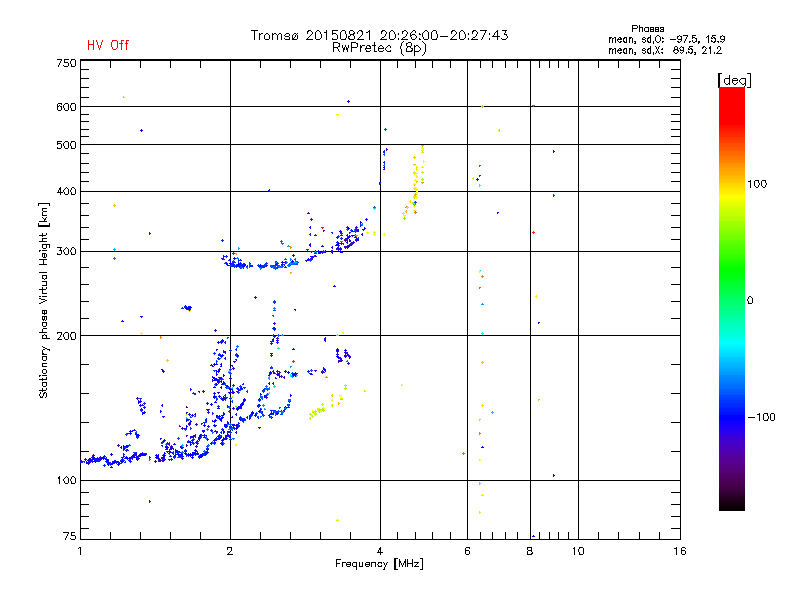This screenshot has height=600, width=800.
Task: Click the x-axis tick label '8'
Action: (x=530, y=551)
